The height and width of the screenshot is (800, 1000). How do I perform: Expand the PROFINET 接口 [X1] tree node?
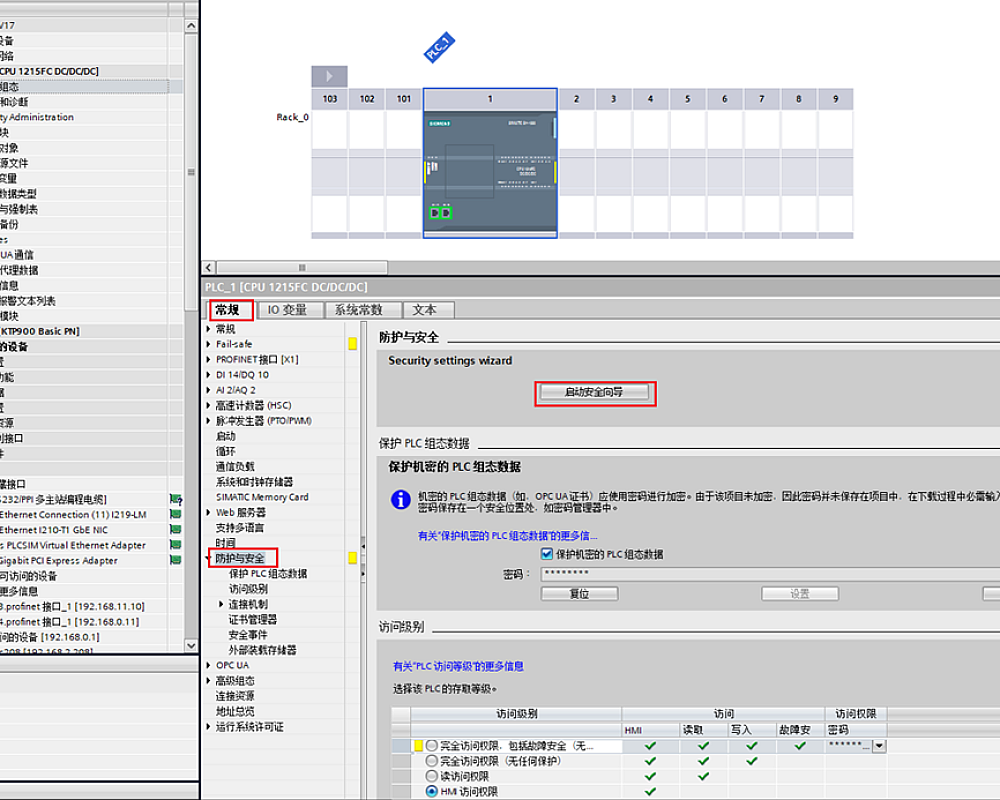pyautogui.click(x=209, y=359)
